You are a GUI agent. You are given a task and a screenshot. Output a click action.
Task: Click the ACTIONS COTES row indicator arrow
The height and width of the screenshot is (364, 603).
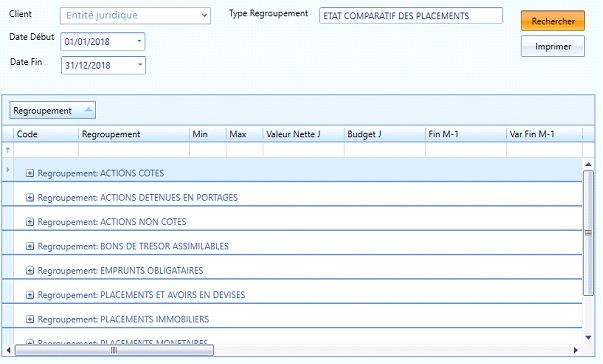pos(8,170)
